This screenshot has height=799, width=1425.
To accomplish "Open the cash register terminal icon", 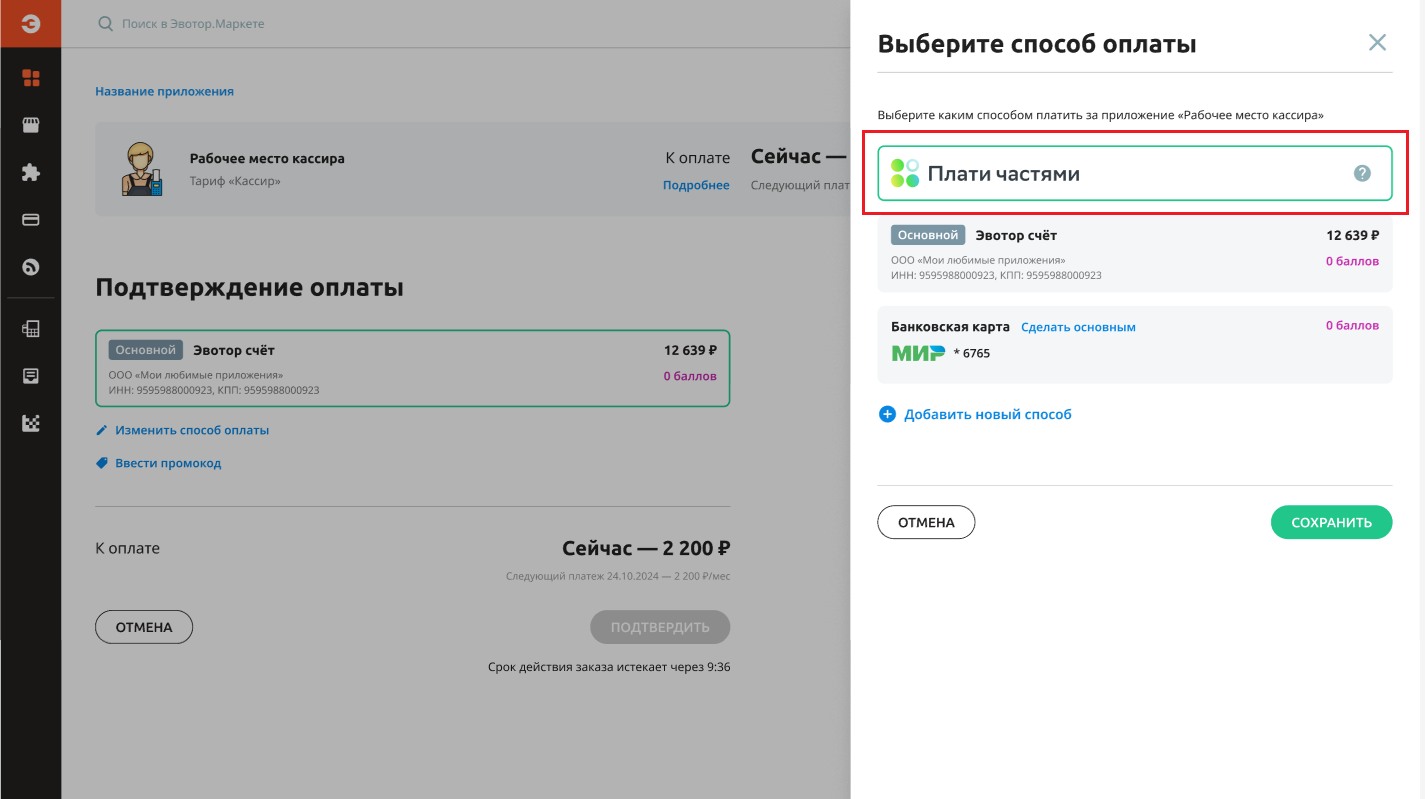I will pyautogui.click(x=31, y=328).
